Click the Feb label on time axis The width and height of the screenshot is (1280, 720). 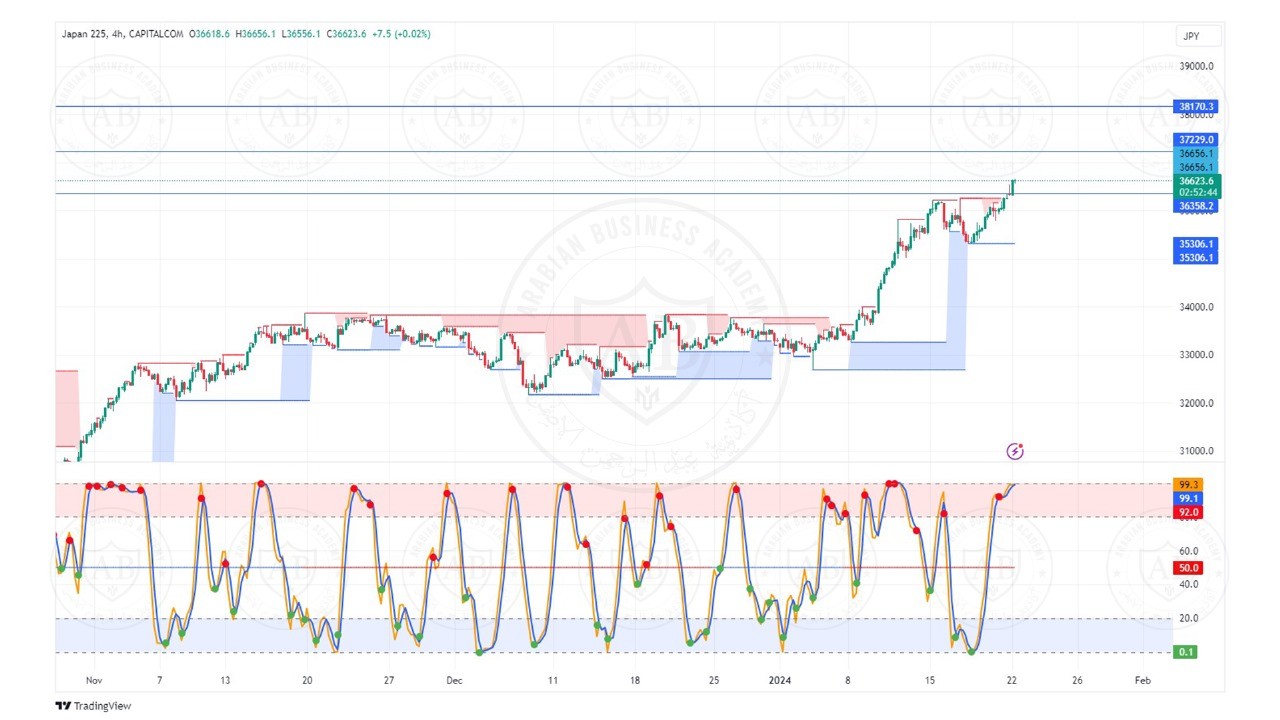(1142, 680)
